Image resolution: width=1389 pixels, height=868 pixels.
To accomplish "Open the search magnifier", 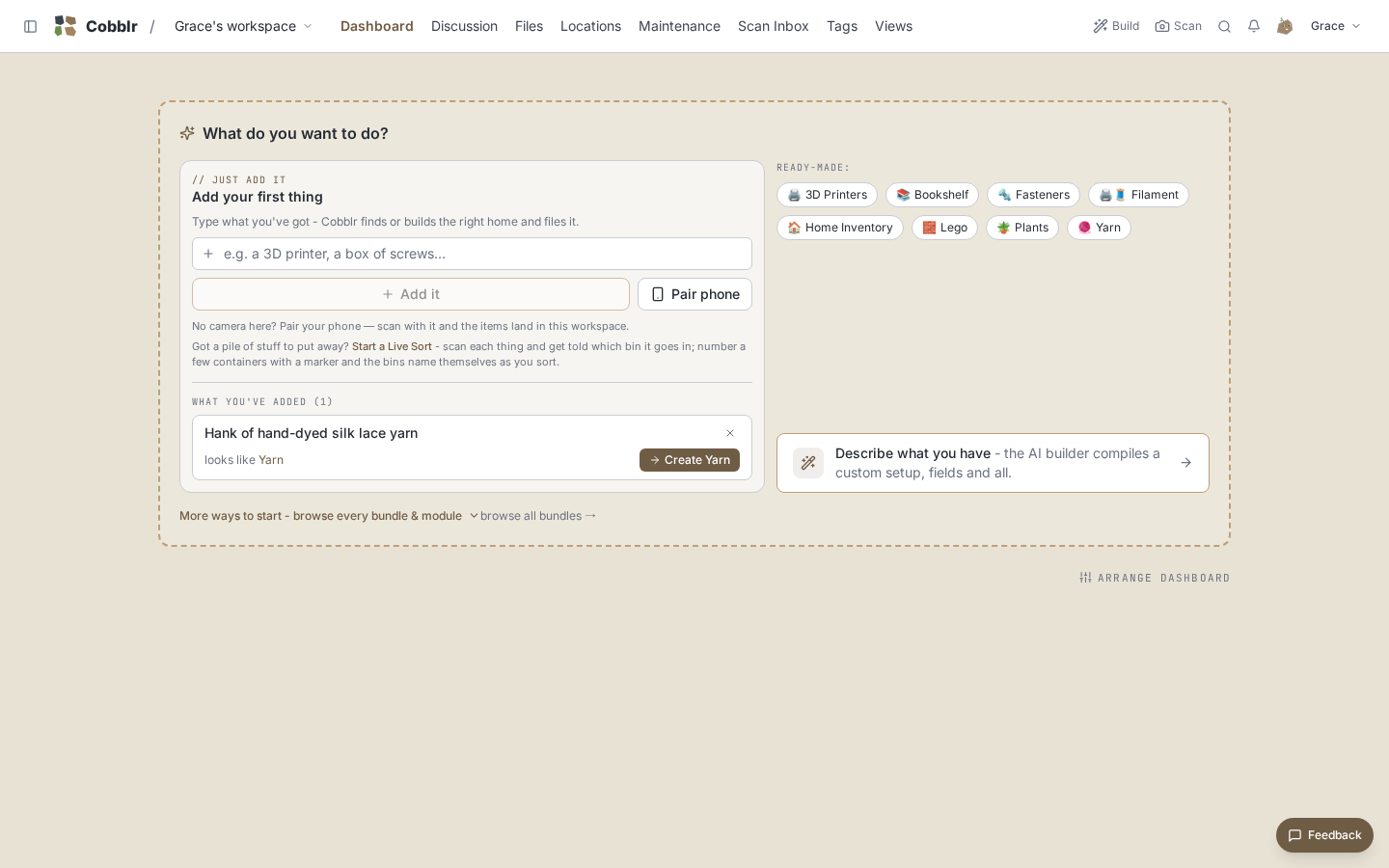I will click(x=1224, y=26).
